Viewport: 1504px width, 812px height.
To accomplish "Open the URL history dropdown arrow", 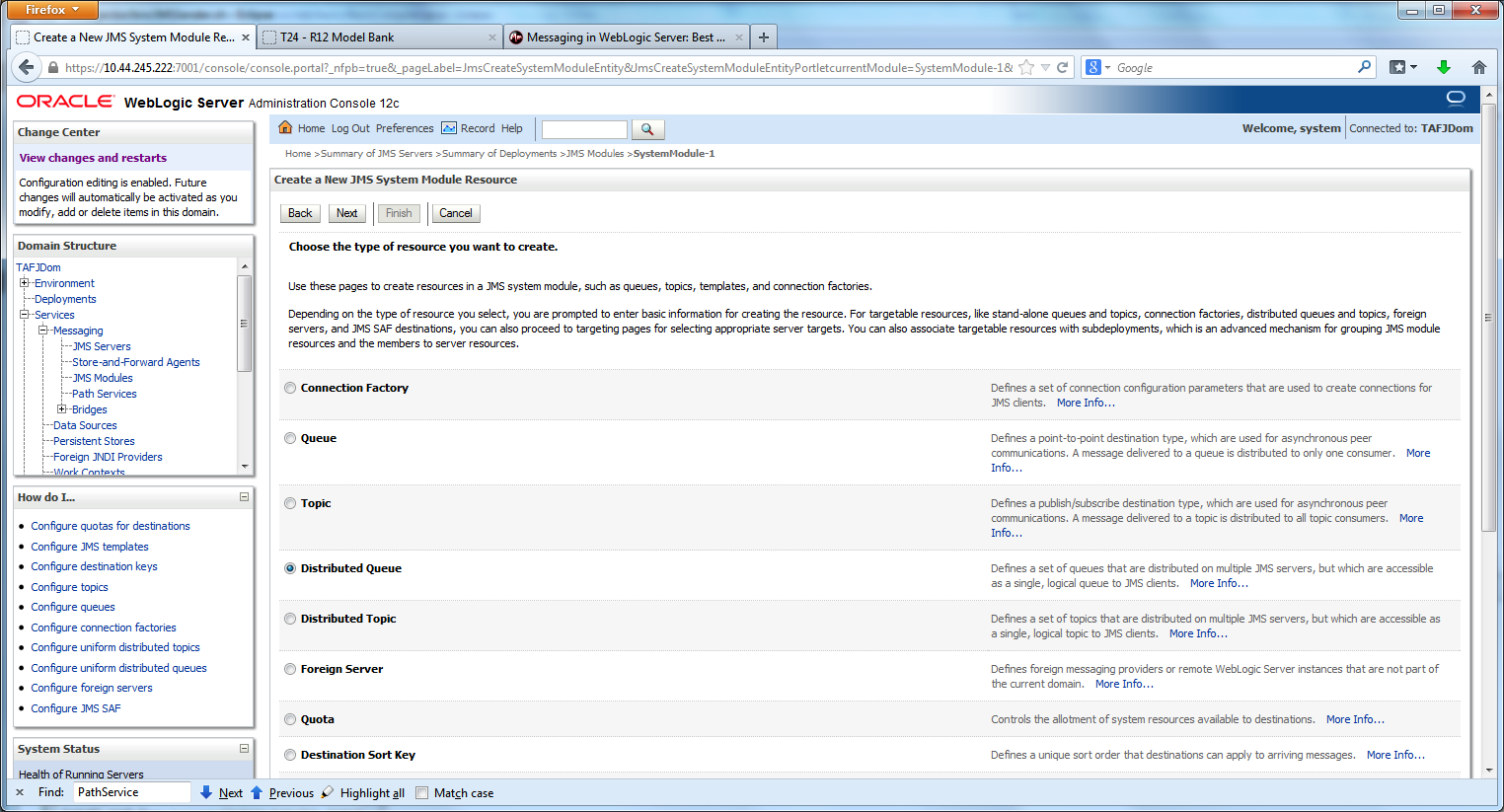I will 1045,67.
